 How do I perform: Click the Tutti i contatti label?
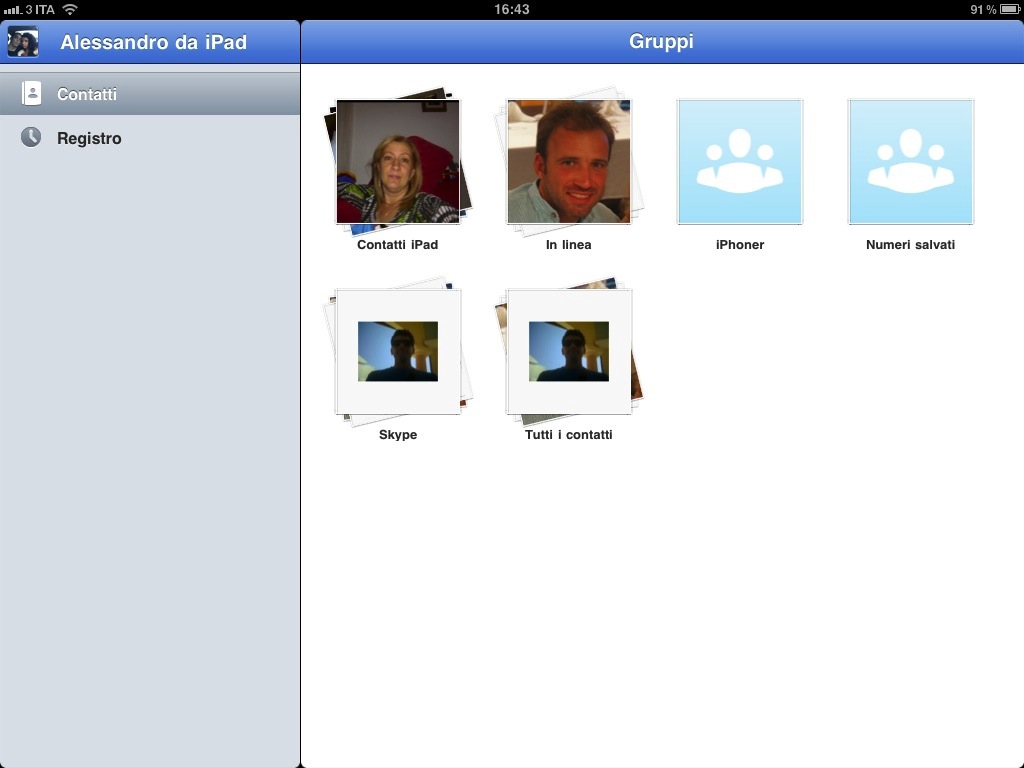coord(569,435)
